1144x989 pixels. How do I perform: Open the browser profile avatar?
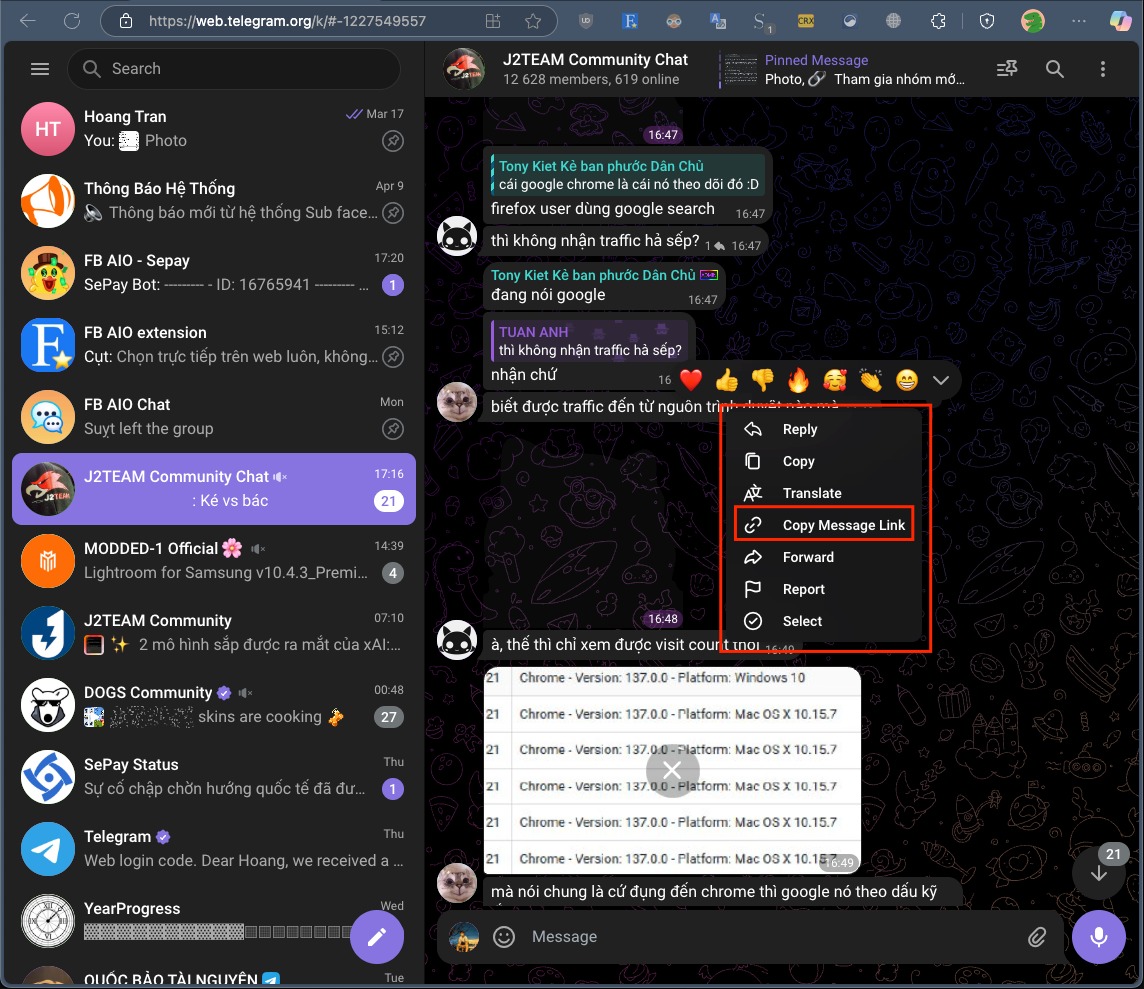1032,21
